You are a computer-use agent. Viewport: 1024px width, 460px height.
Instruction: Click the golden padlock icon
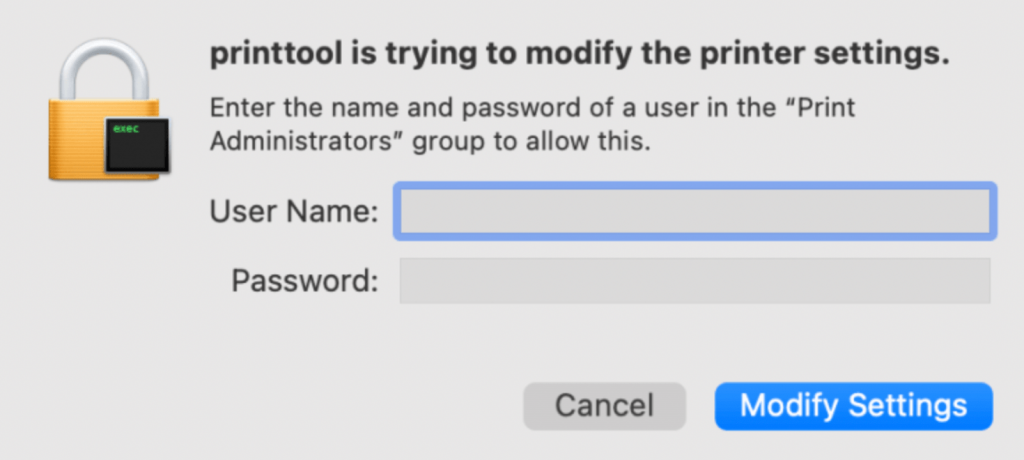(108, 110)
